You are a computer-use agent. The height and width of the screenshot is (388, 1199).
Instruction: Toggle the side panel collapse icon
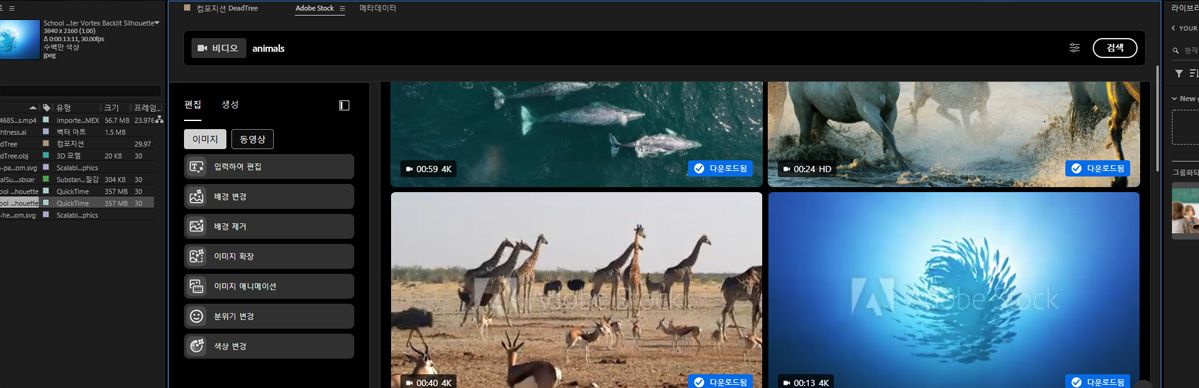344,105
